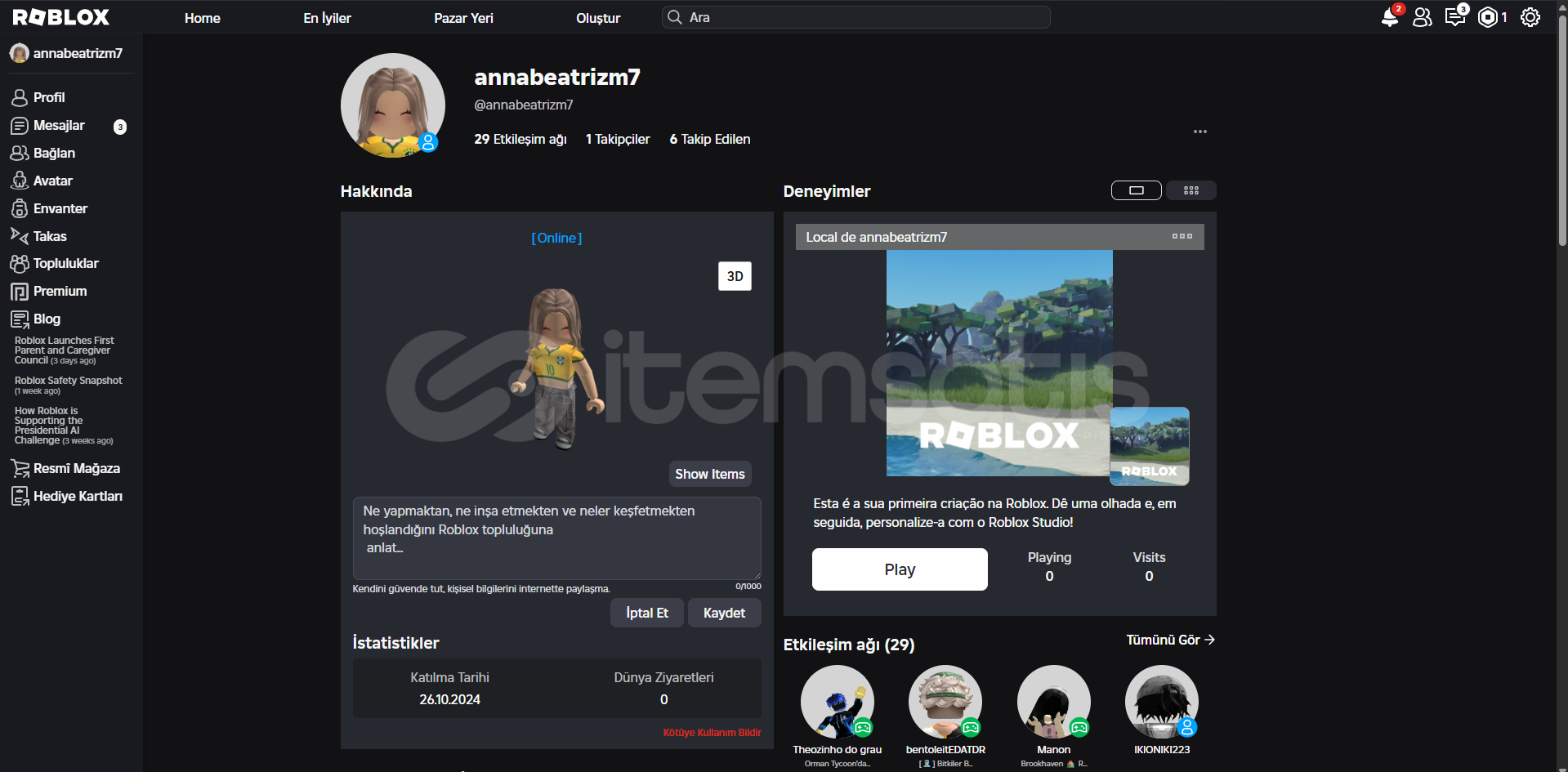The image size is (1568, 772).
Task: Open the chat messages icon in header
Action: coord(1455,17)
